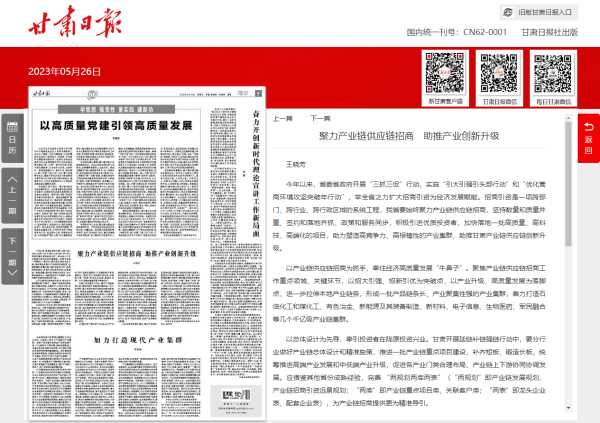The width and height of the screenshot is (600, 423).
Task: Go to previous issue via 上一期
Action: 12,195
